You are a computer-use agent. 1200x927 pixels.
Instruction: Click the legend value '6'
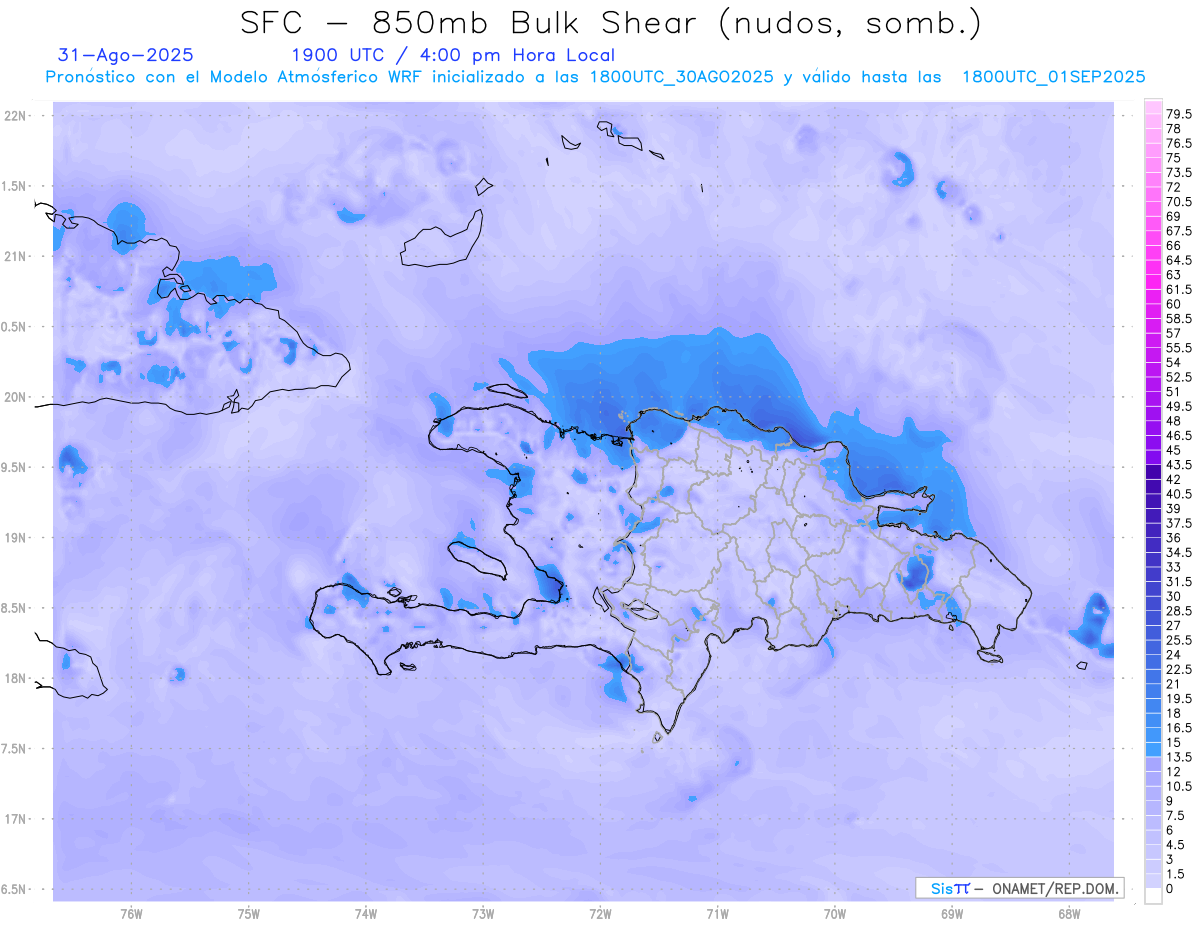click(x=1170, y=830)
